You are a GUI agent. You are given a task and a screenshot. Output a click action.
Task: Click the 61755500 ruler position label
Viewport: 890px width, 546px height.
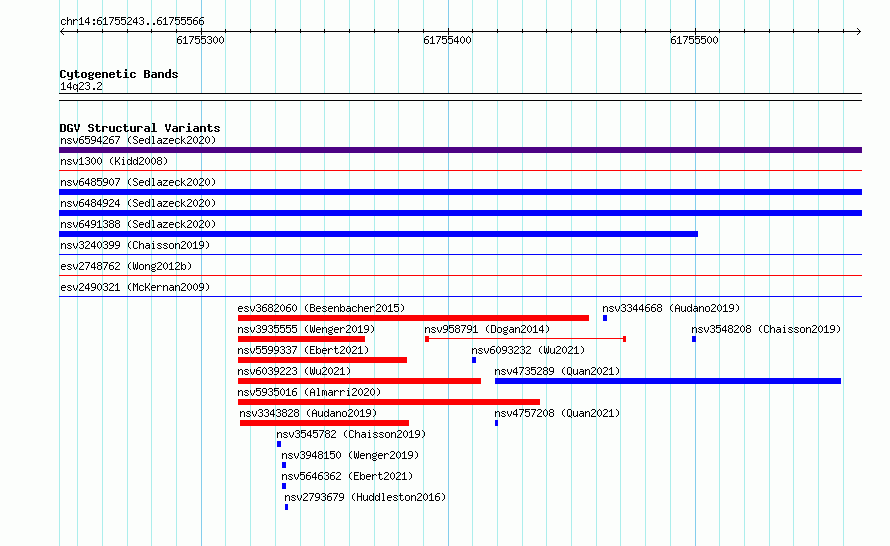click(694, 40)
